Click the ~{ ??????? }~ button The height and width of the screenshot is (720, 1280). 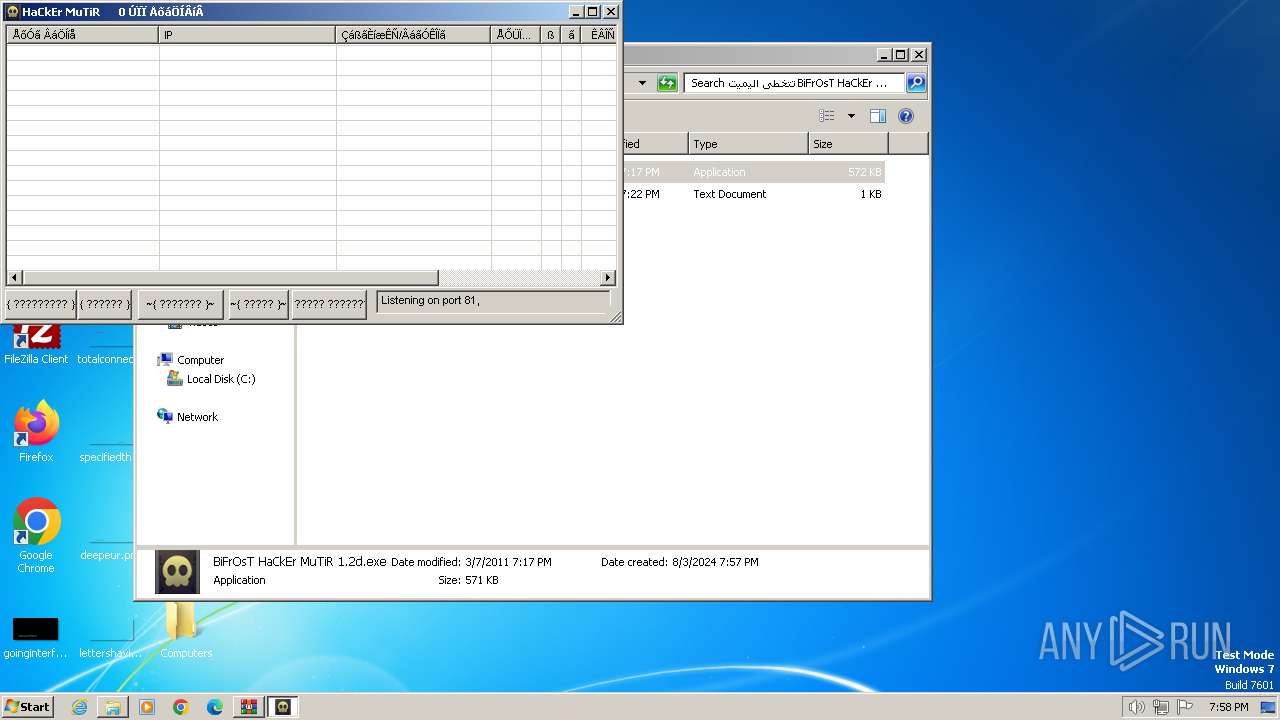[180, 304]
